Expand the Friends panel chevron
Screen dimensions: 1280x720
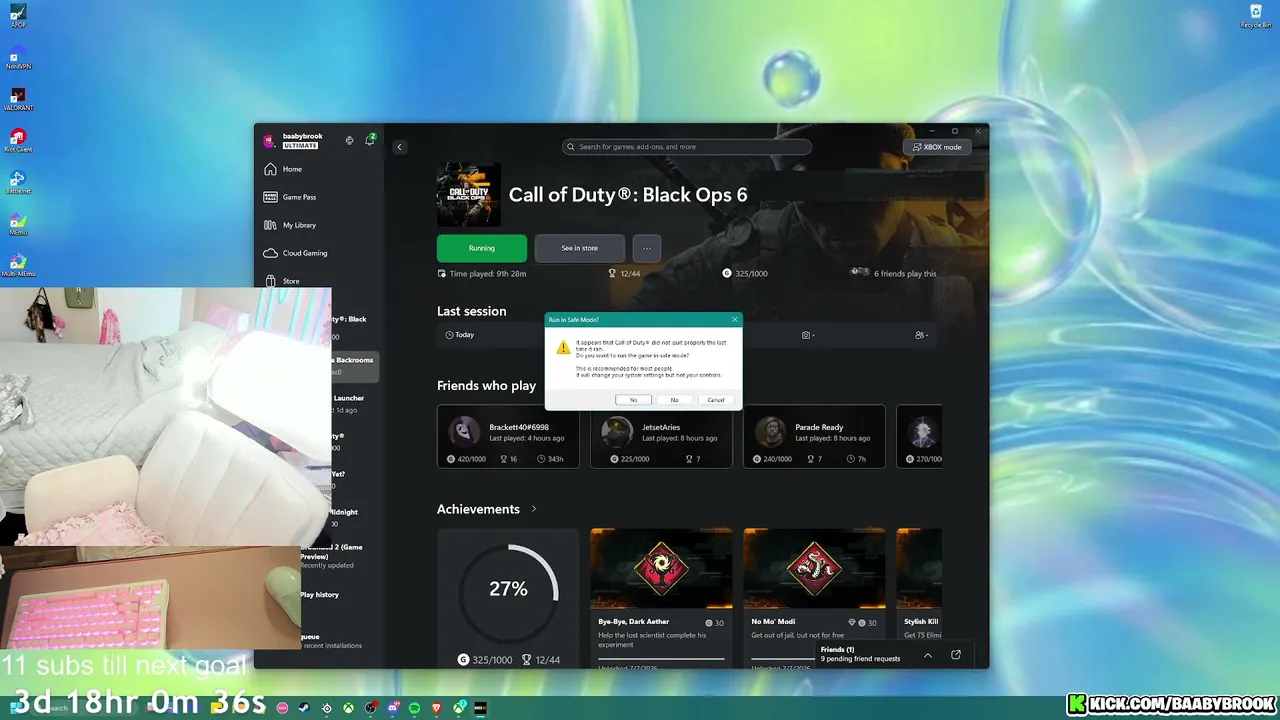[928, 655]
